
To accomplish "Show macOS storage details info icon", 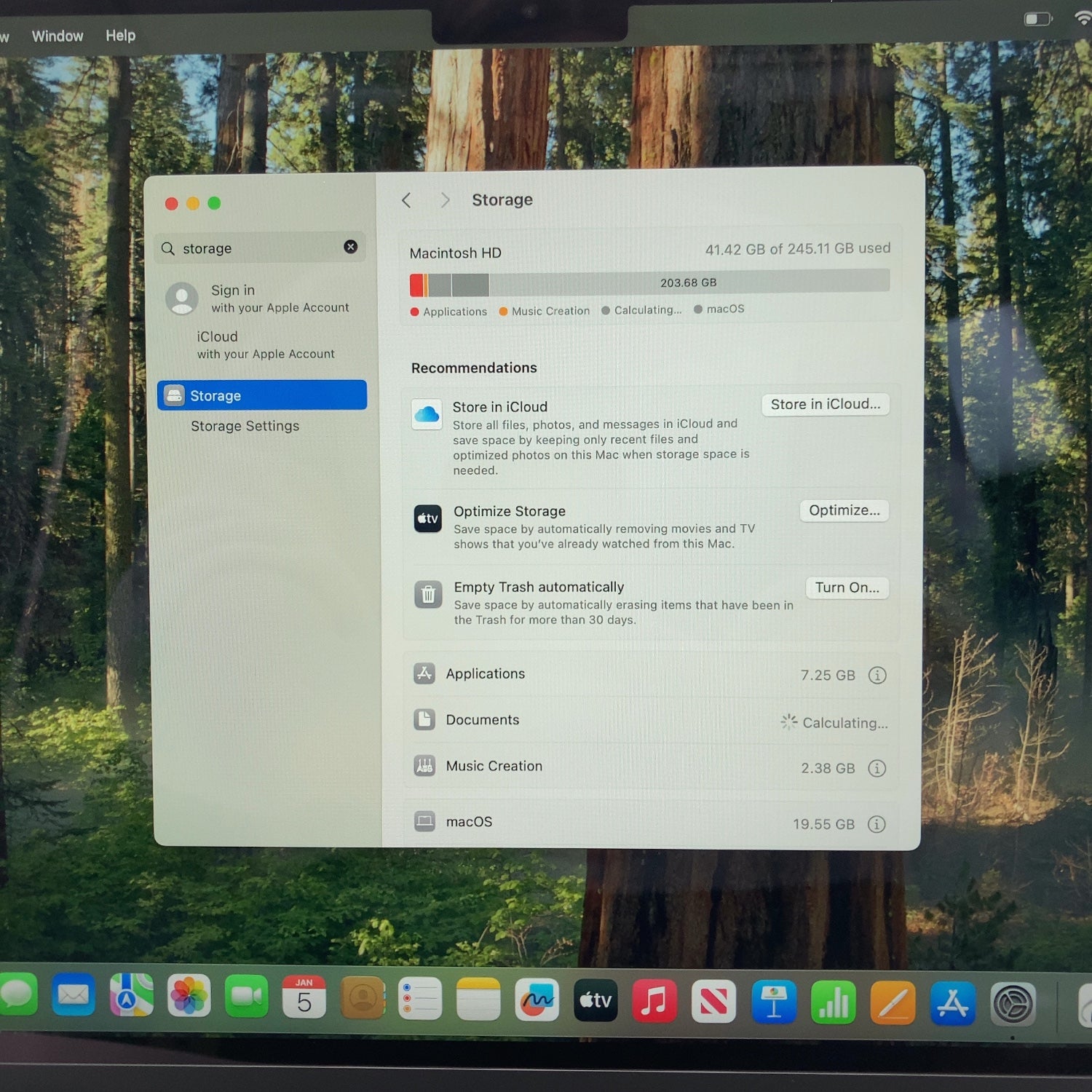I will (x=877, y=824).
